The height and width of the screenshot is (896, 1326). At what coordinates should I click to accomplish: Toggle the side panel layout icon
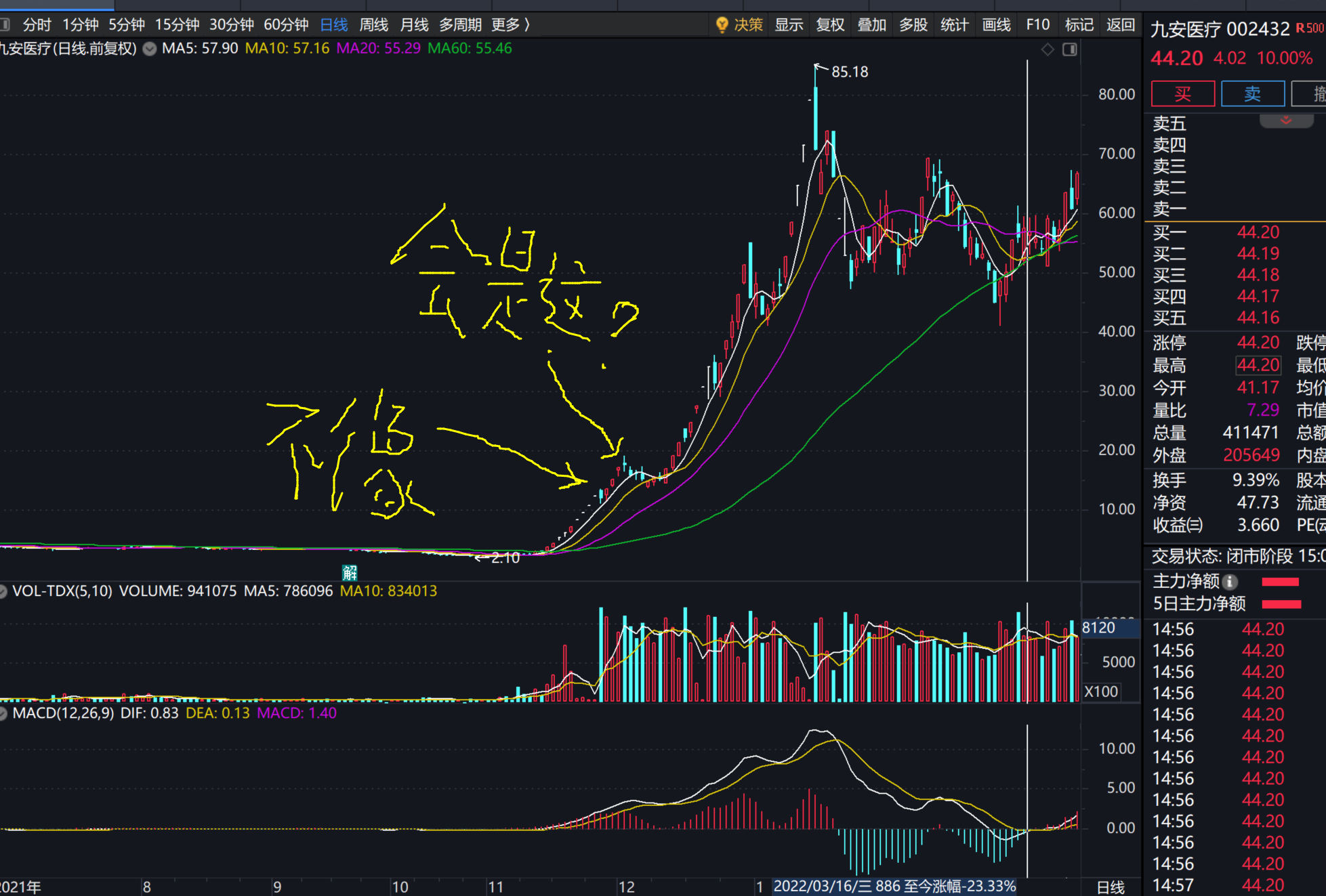1070,49
